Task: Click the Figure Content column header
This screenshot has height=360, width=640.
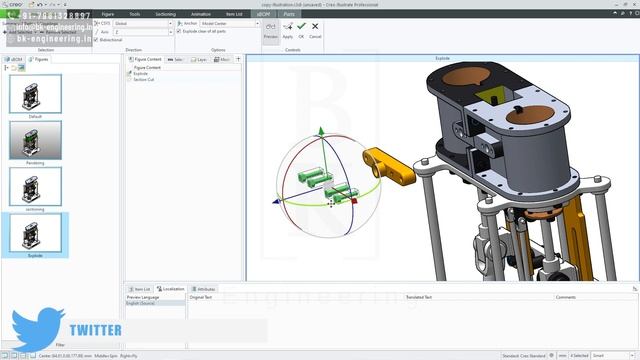Action: (147, 67)
